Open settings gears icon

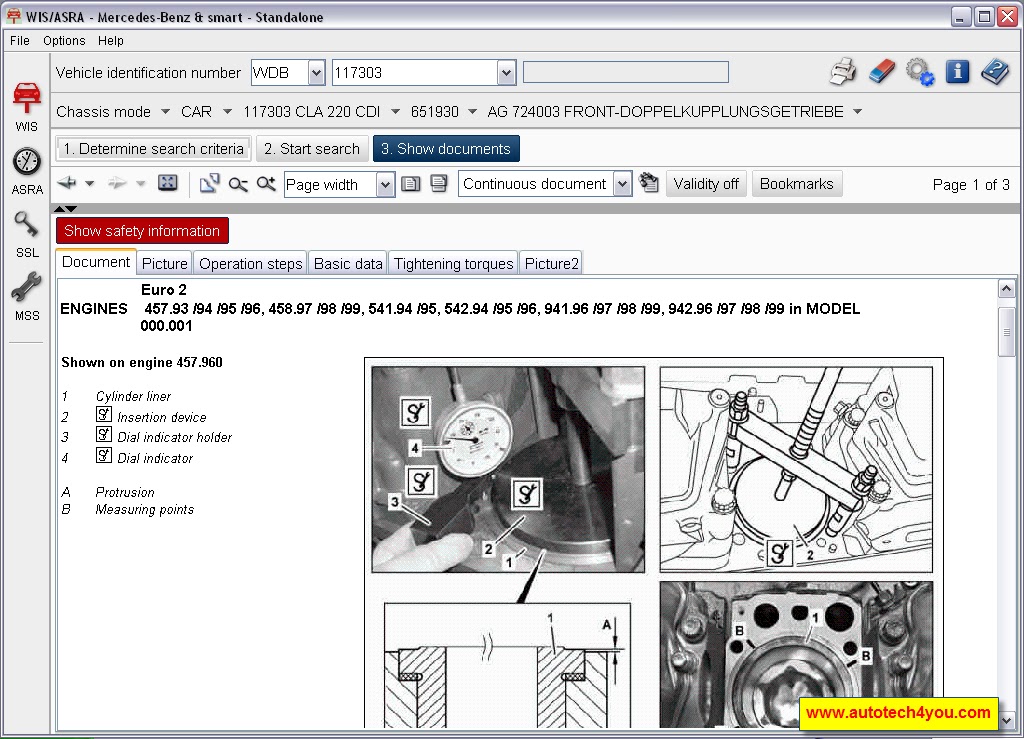[x=920, y=72]
